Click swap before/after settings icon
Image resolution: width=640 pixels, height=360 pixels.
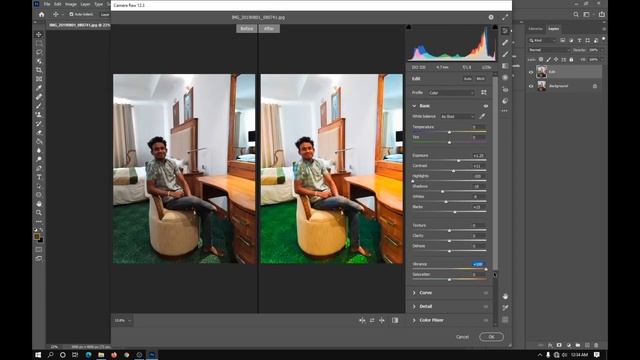[372, 320]
